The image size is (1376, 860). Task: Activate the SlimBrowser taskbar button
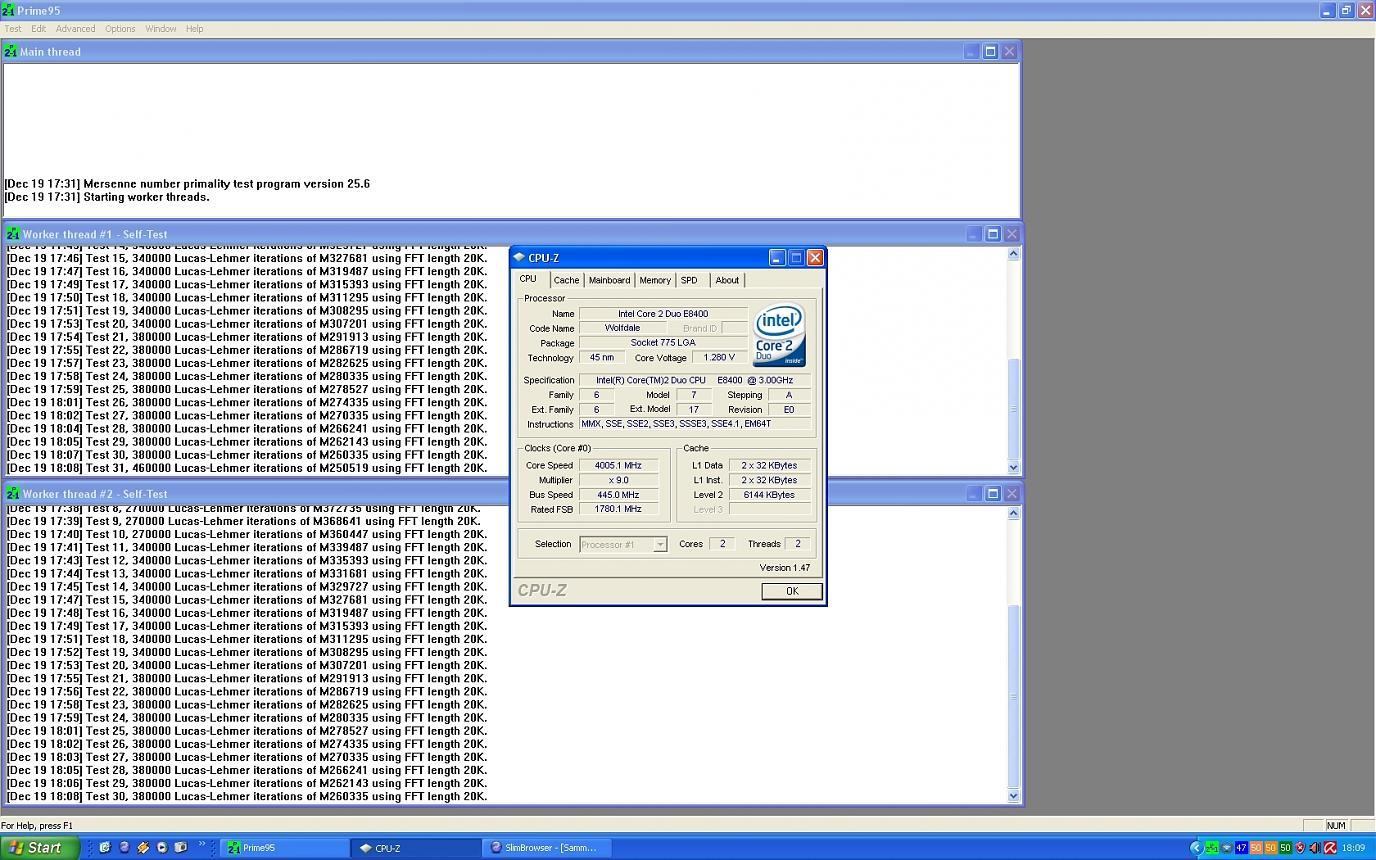click(549, 848)
